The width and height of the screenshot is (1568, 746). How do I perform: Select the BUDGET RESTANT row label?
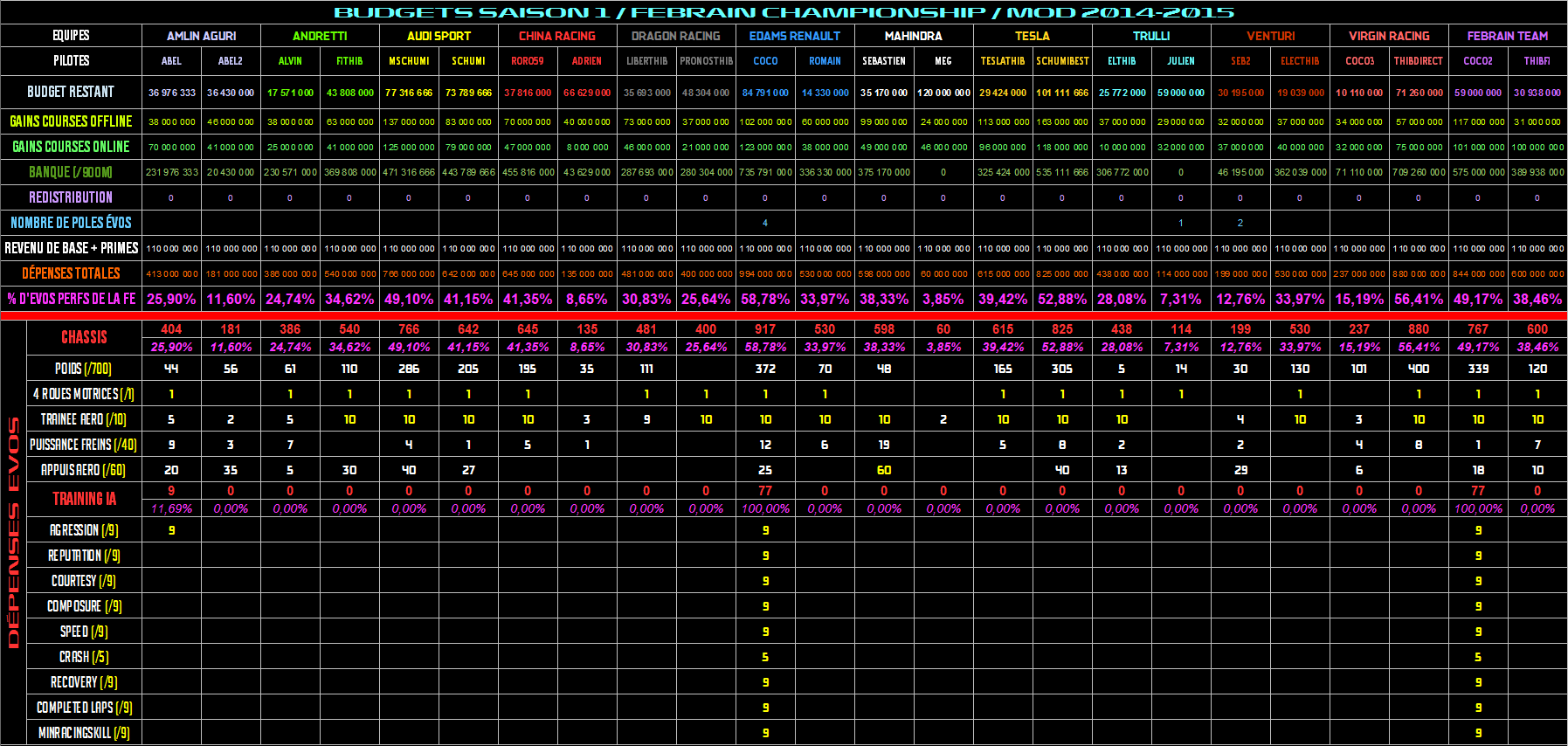71,92
